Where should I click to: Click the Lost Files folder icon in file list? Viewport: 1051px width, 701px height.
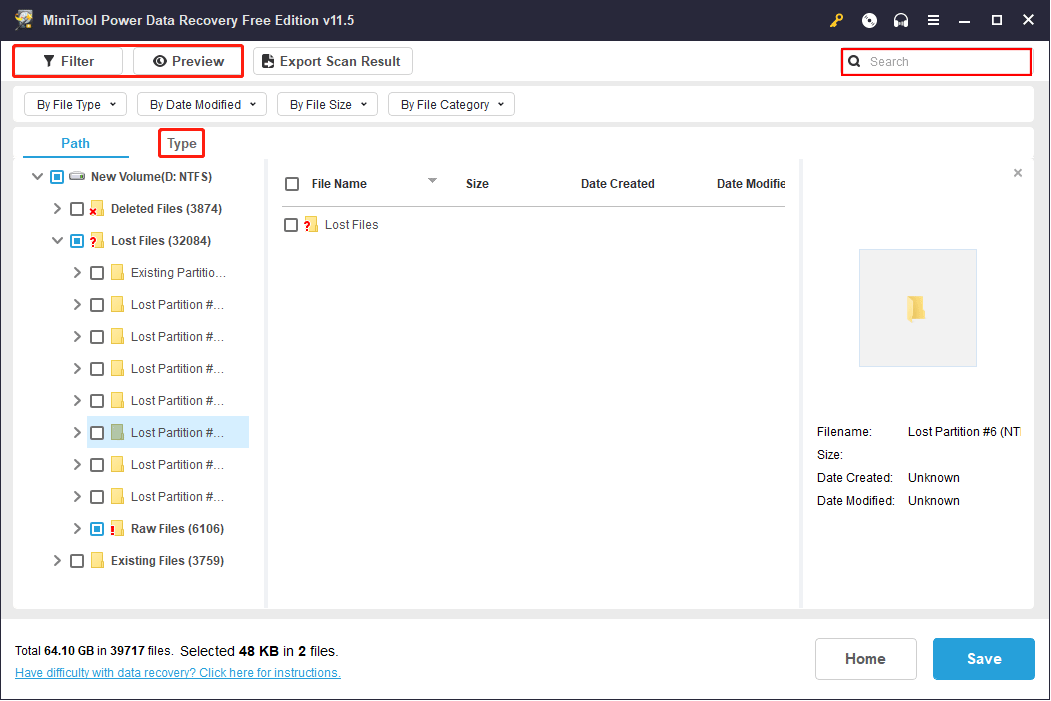pos(310,225)
